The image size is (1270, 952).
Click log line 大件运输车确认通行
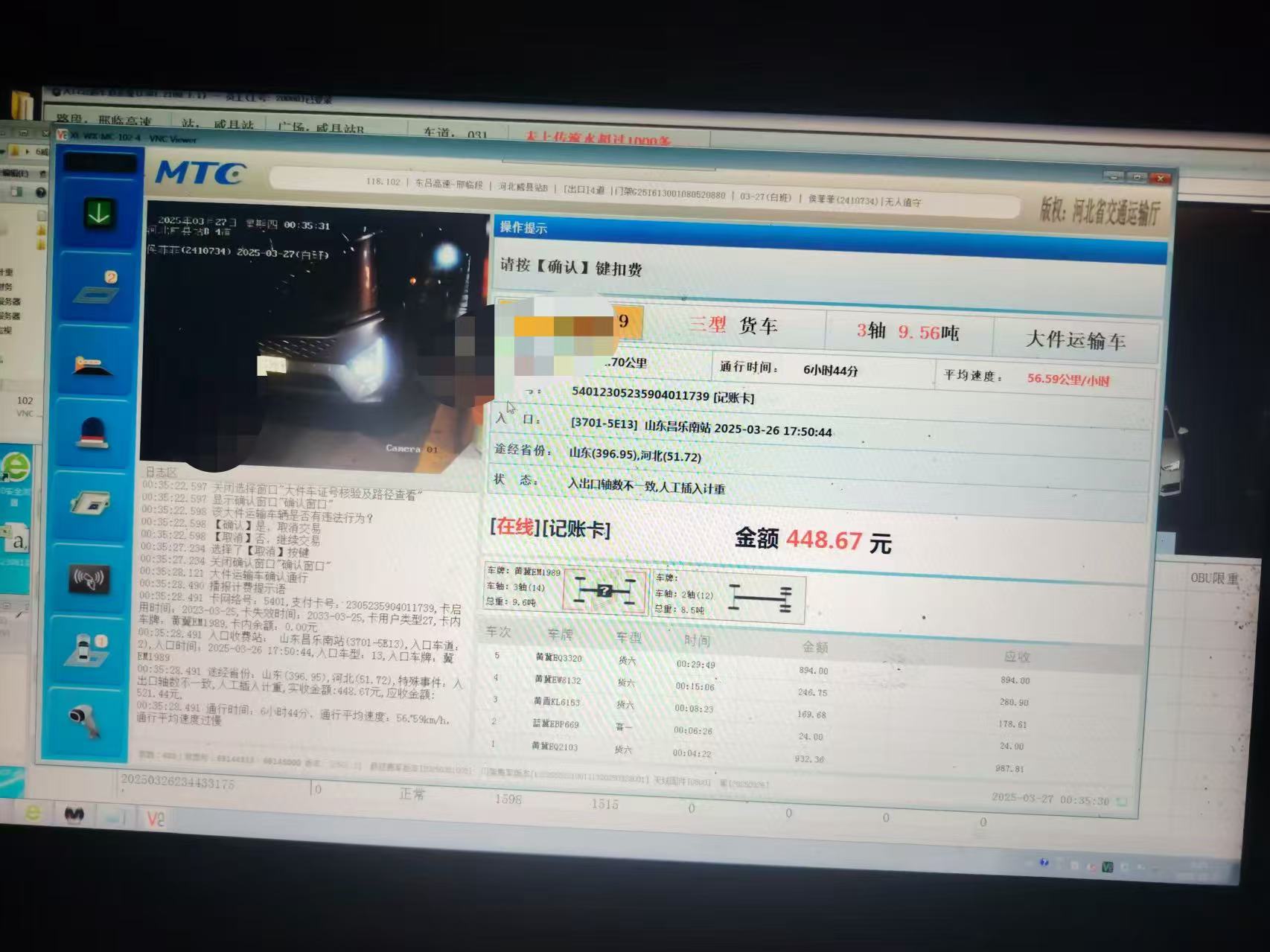258,577
